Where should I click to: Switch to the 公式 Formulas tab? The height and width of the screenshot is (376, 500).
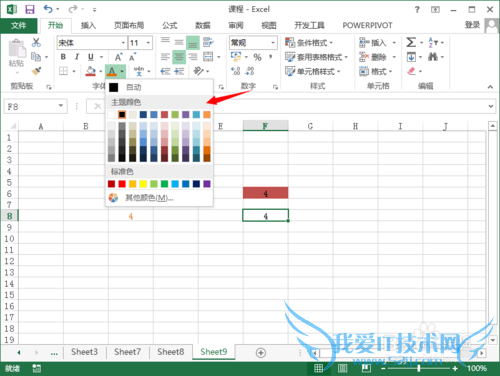(170, 25)
